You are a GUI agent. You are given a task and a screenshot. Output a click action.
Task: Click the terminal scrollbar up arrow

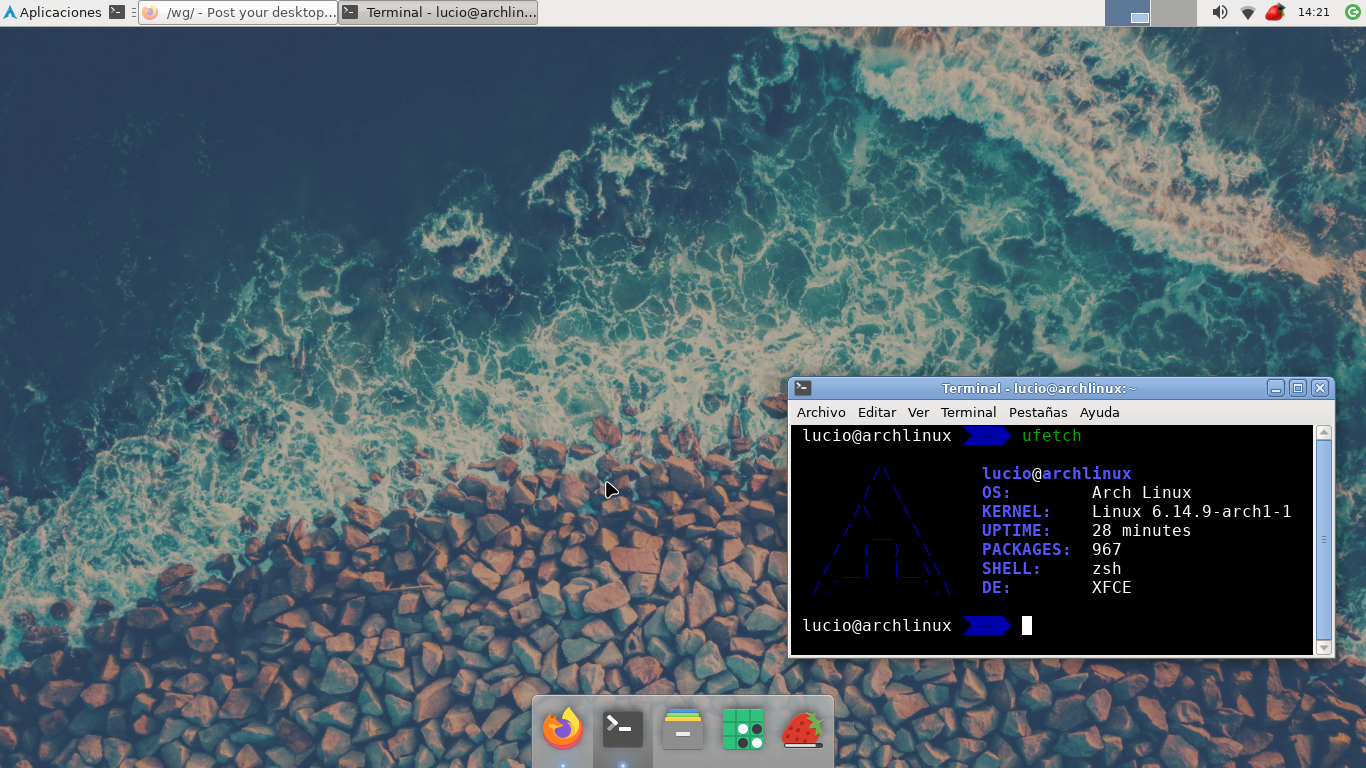click(1324, 432)
